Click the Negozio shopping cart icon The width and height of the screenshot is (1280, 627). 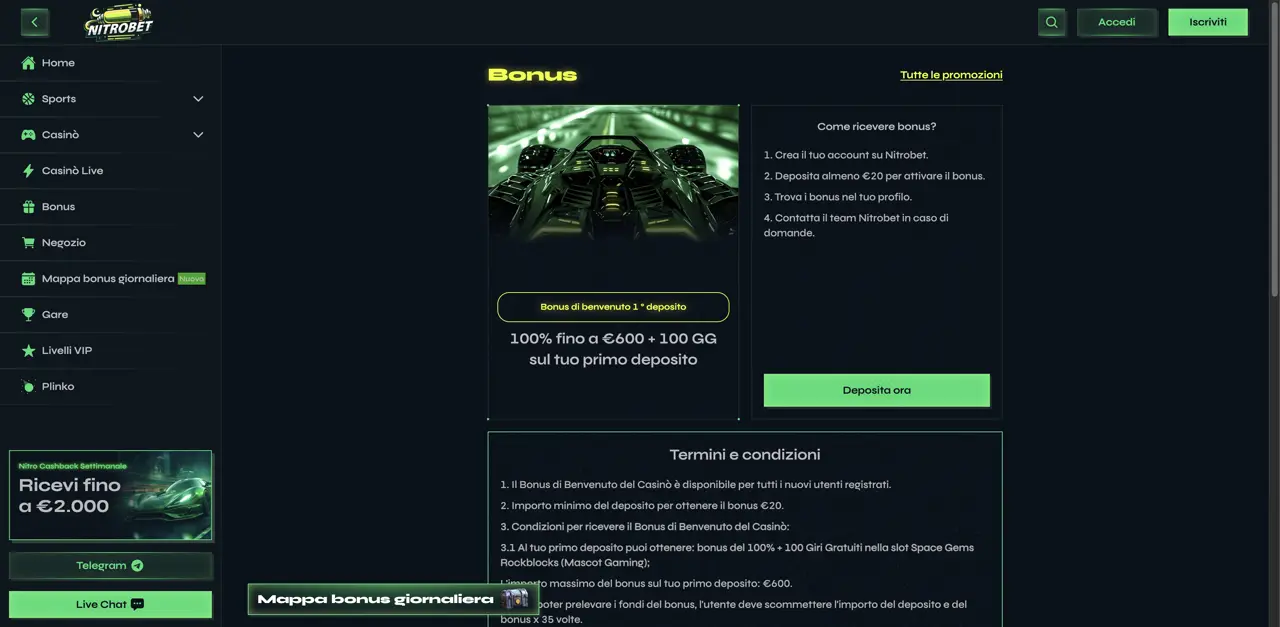coord(28,243)
